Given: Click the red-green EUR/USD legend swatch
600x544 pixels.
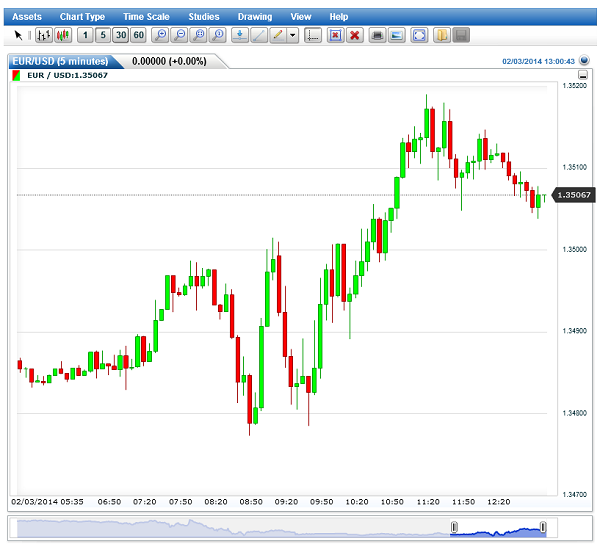Looking at the screenshot, I should click(16, 75).
